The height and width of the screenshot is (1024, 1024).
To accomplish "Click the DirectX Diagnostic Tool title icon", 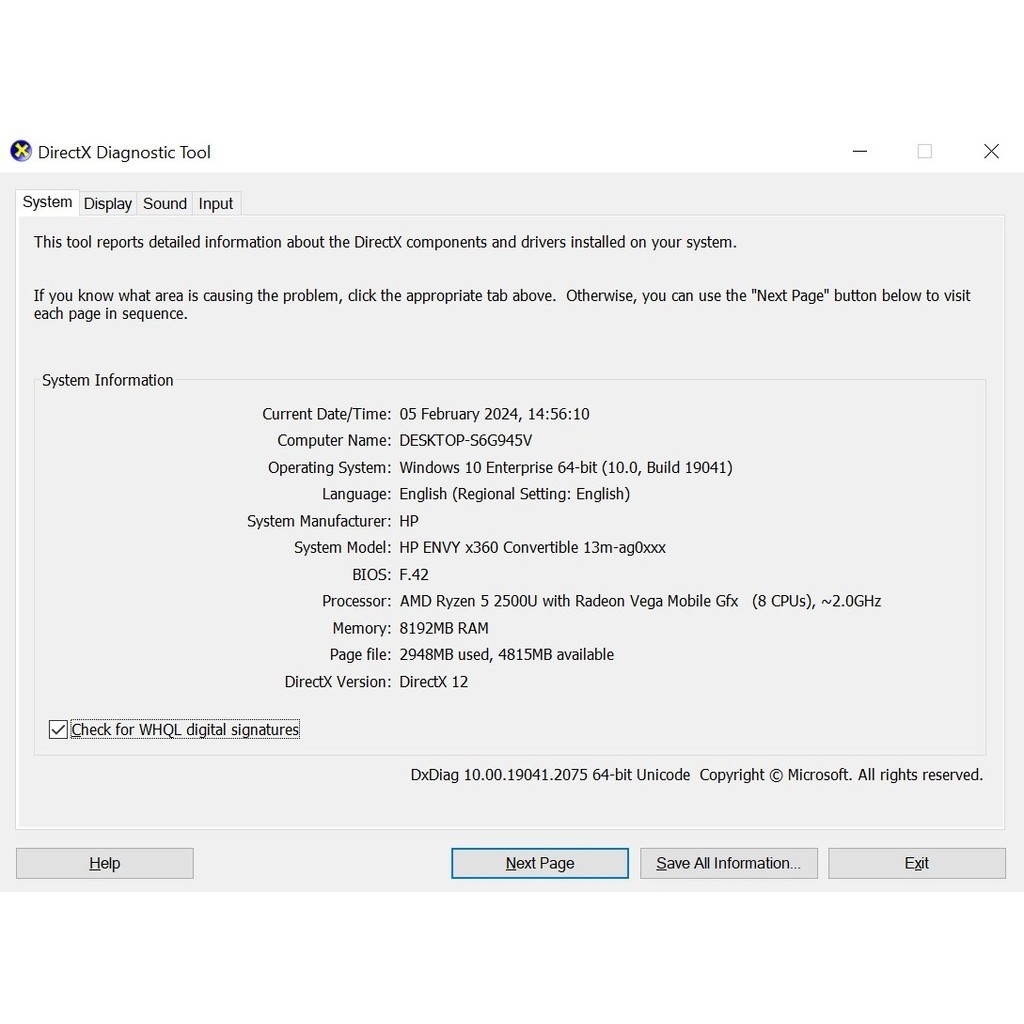I will tap(21, 152).
